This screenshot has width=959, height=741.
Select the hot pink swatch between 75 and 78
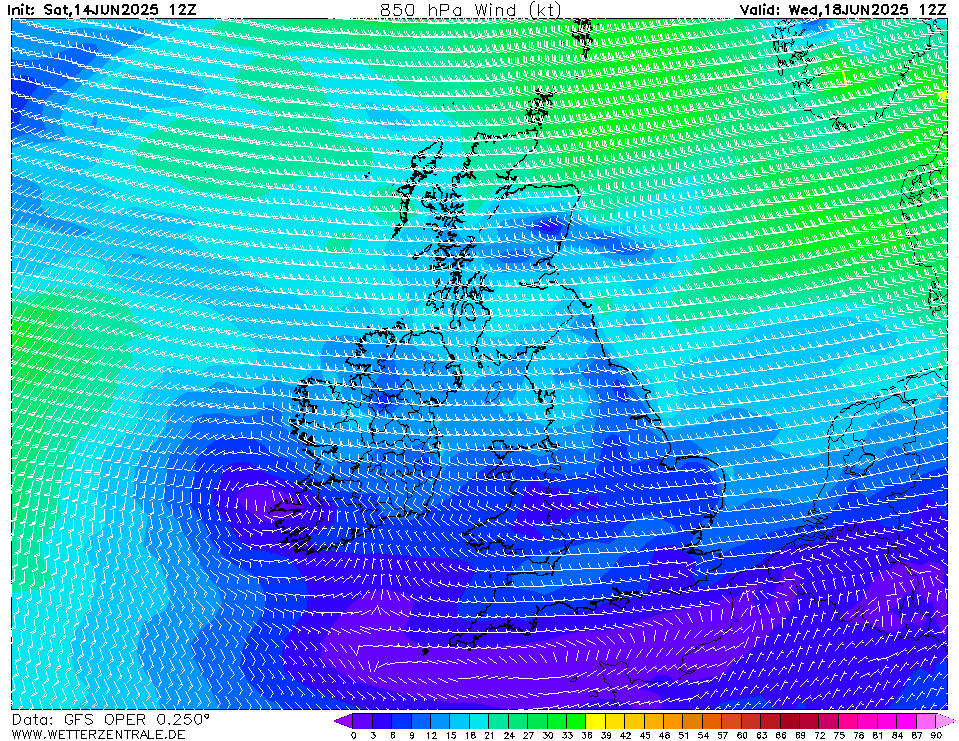coord(848,721)
